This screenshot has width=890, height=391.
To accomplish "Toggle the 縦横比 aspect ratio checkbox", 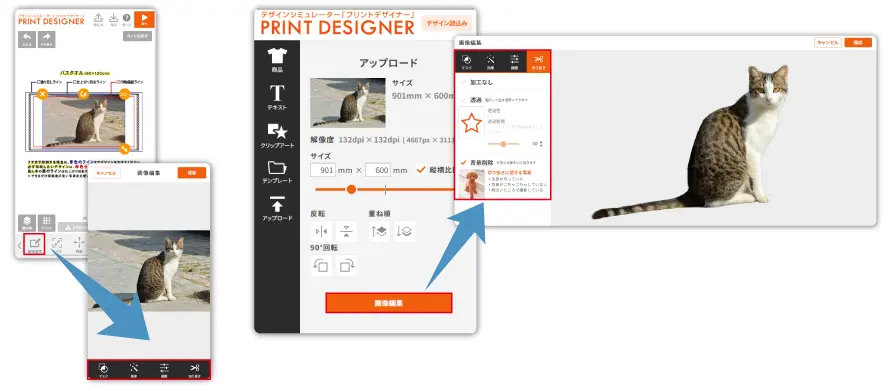I will [x=421, y=169].
